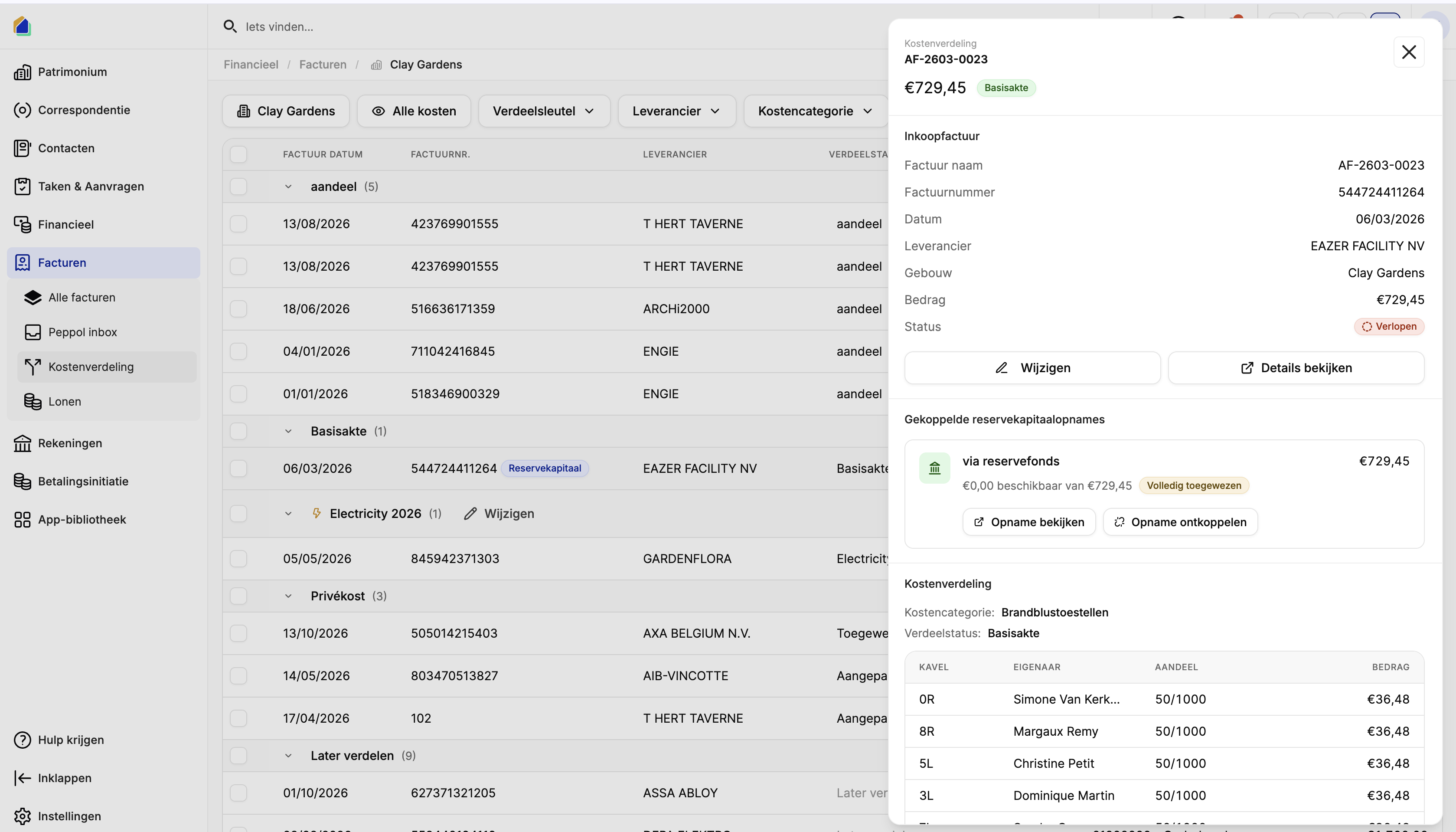
Task: Open Instellingen settings
Action: coord(103,816)
